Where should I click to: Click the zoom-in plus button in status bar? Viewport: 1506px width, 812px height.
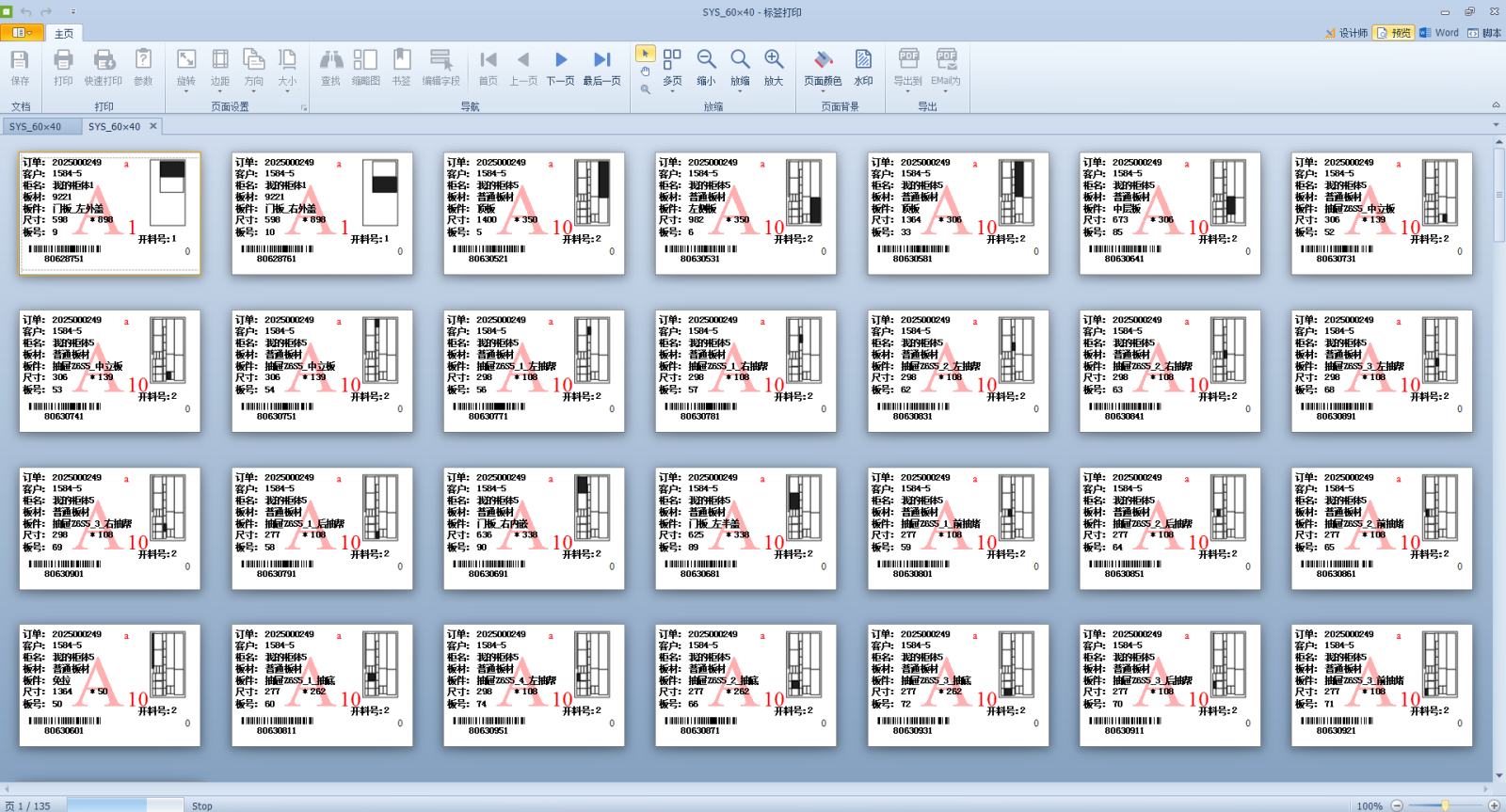(x=1494, y=805)
